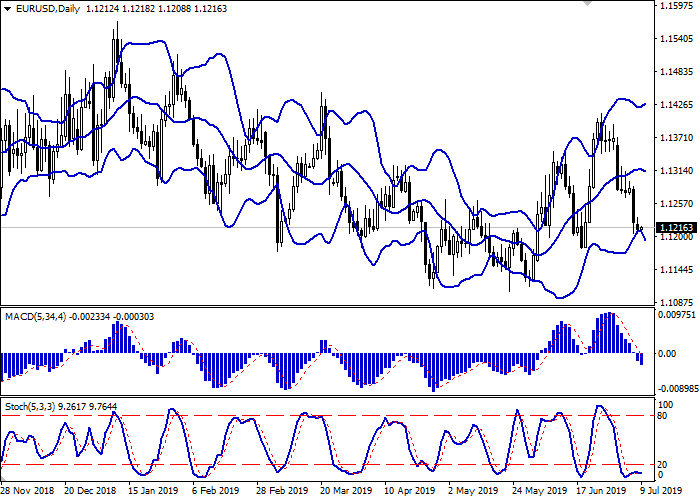Select the 28 Nov 2018 date label
This screenshot has width=700, height=500.
tap(27, 491)
